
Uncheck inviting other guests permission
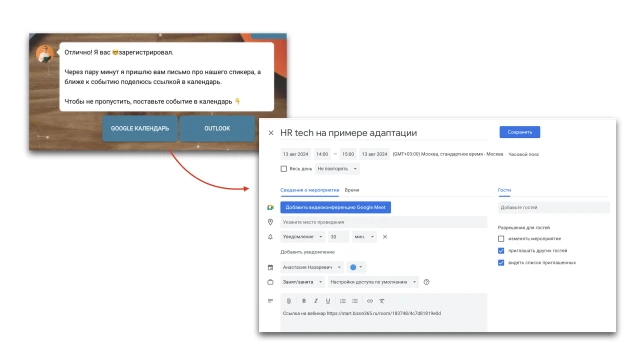click(501, 251)
